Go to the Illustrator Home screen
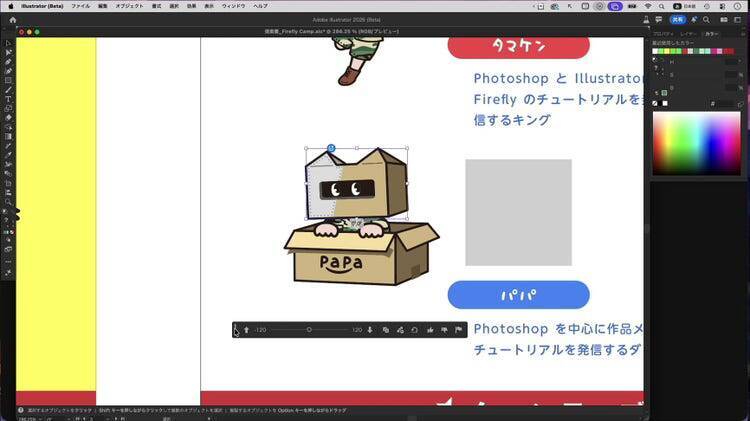 [x=13, y=20]
